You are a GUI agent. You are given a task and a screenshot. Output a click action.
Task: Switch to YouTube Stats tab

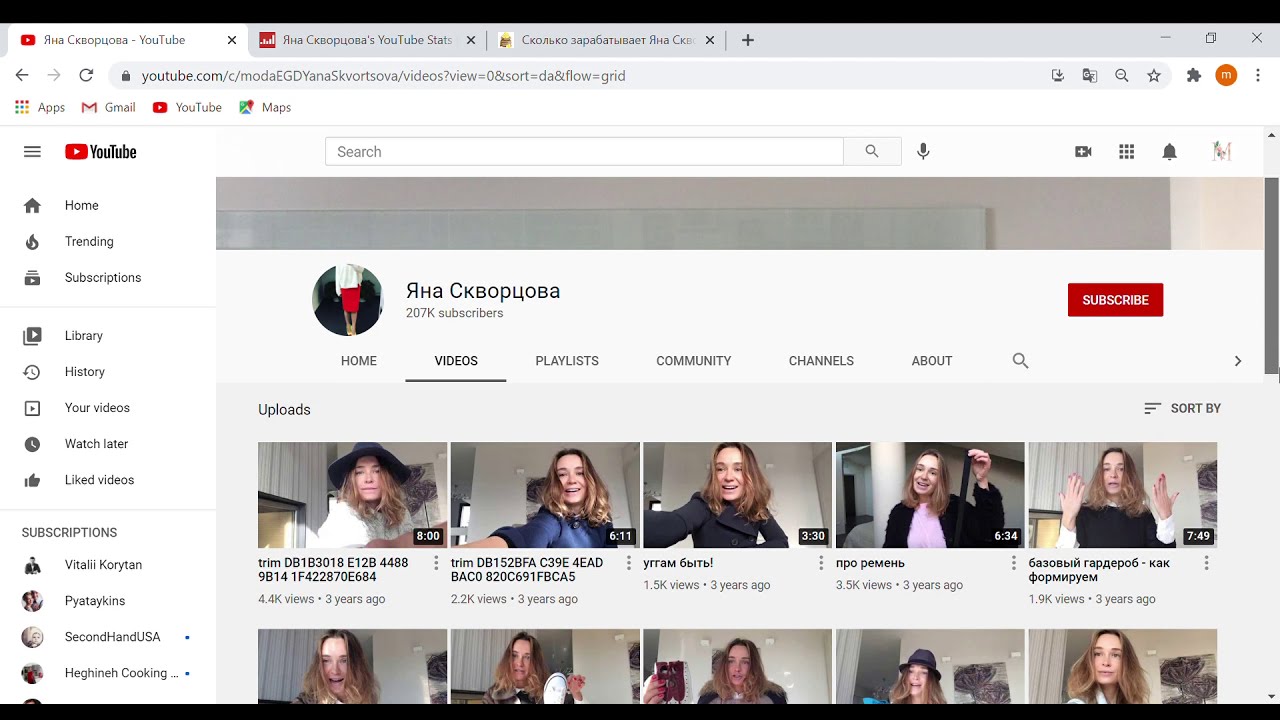click(x=368, y=40)
